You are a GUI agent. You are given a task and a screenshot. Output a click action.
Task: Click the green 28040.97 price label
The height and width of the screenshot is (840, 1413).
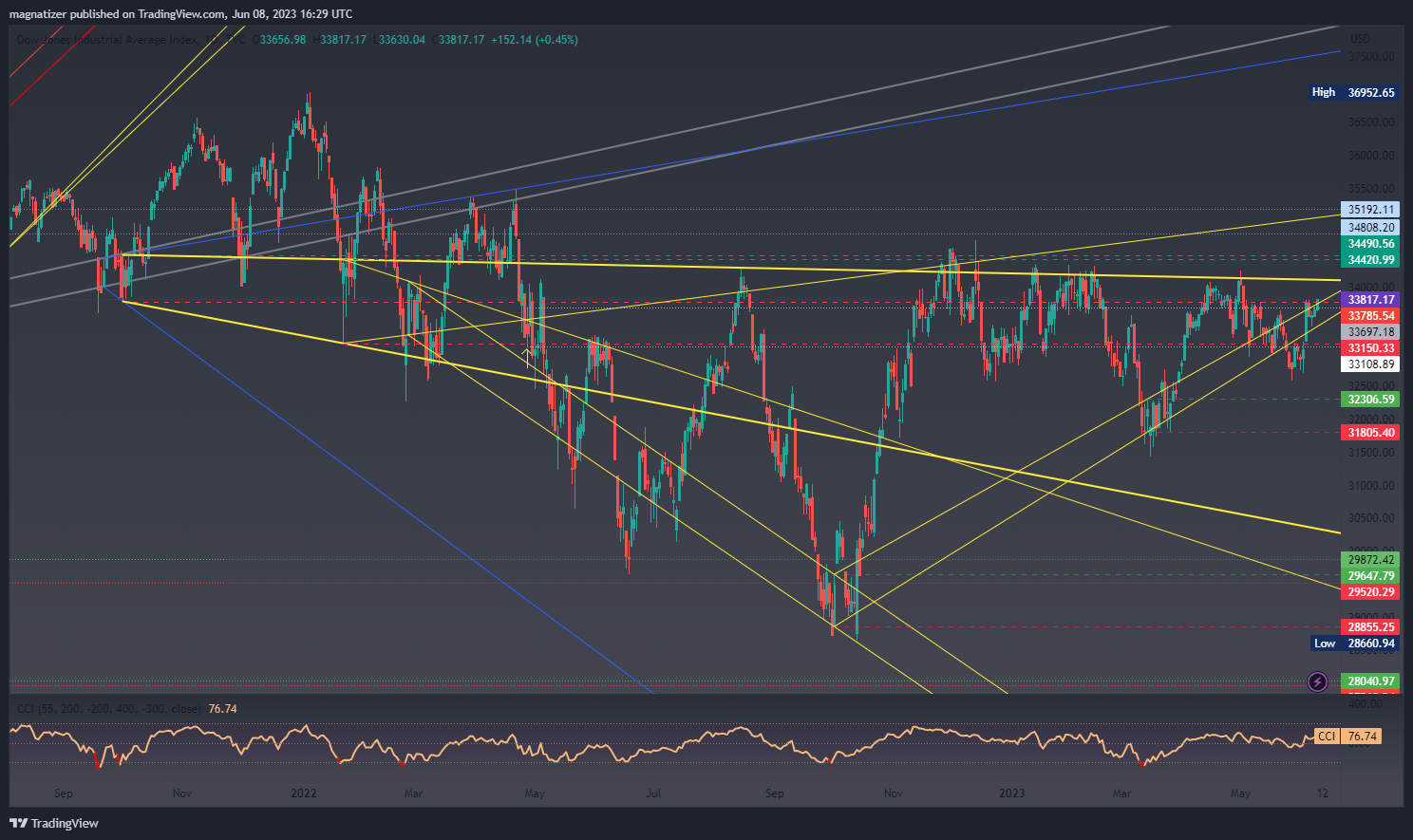pyautogui.click(x=1370, y=681)
